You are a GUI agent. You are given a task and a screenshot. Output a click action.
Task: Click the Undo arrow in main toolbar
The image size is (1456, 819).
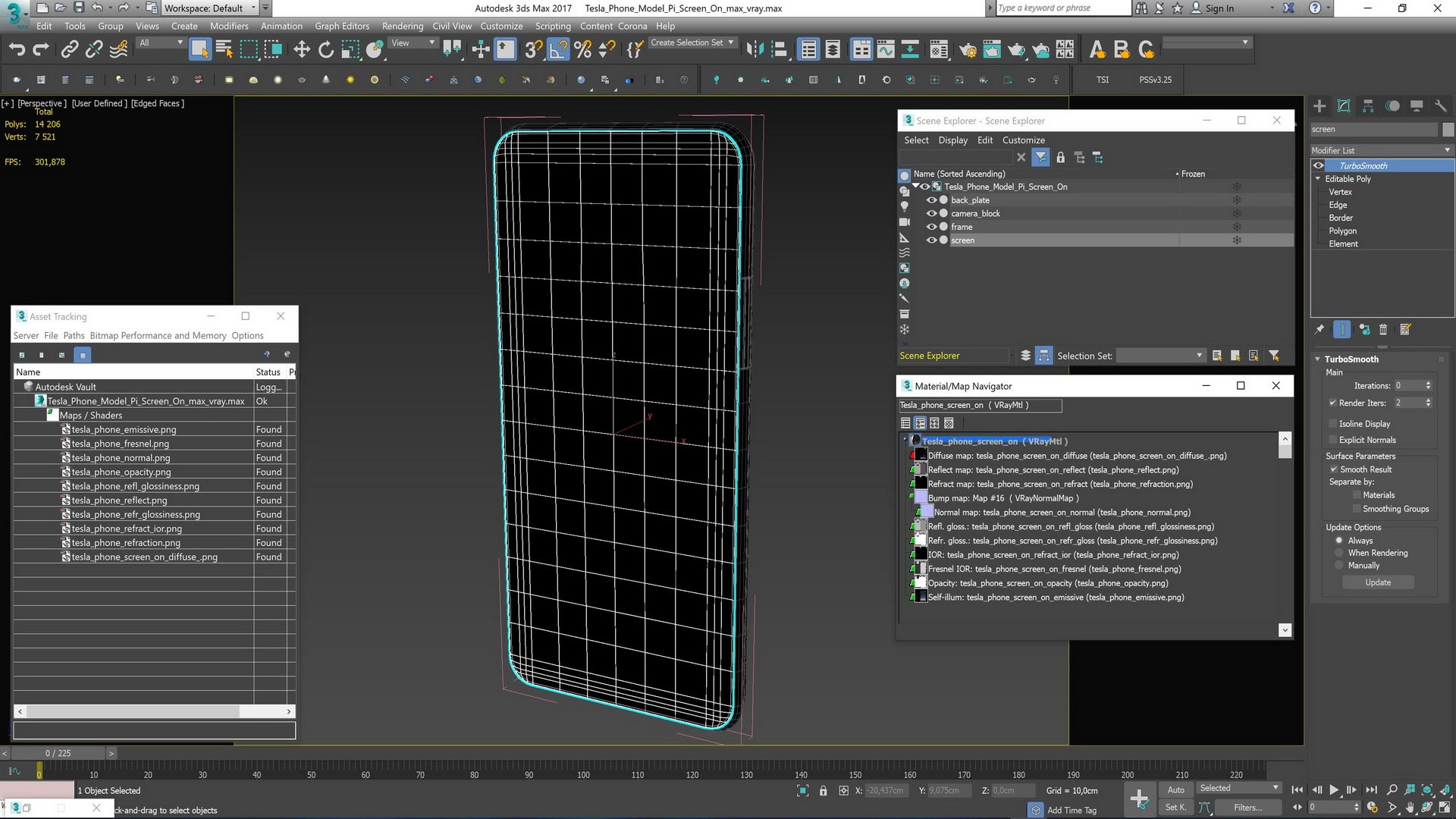click(x=17, y=50)
